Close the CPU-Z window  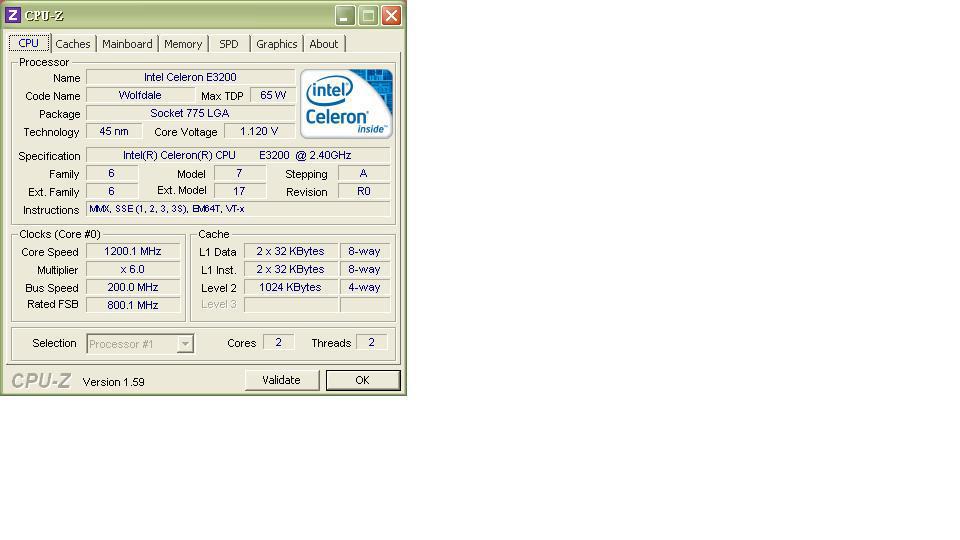click(x=391, y=15)
